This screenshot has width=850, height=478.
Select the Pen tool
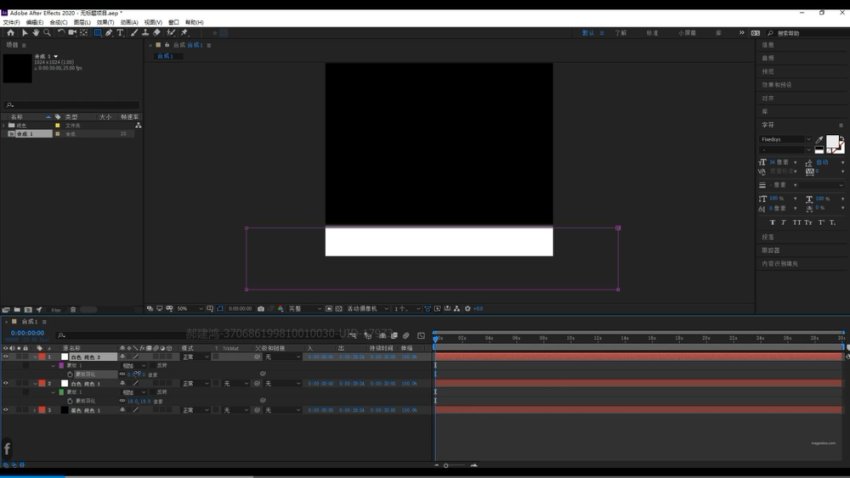[x=109, y=33]
